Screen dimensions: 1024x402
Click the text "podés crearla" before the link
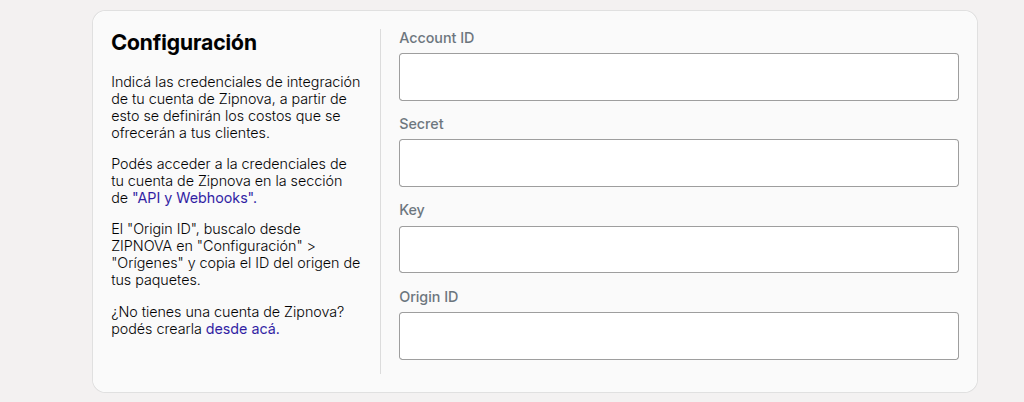pyautogui.click(x=157, y=330)
